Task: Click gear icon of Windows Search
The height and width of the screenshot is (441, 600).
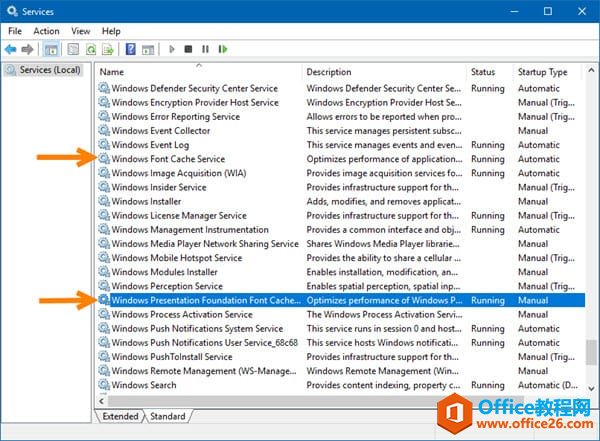Action: [x=104, y=384]
